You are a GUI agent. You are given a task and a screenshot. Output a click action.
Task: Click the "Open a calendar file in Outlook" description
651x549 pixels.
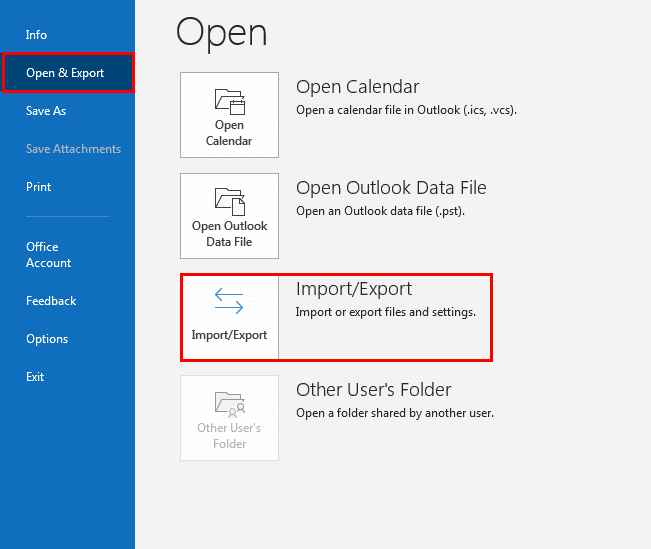(x=406, y=110)
